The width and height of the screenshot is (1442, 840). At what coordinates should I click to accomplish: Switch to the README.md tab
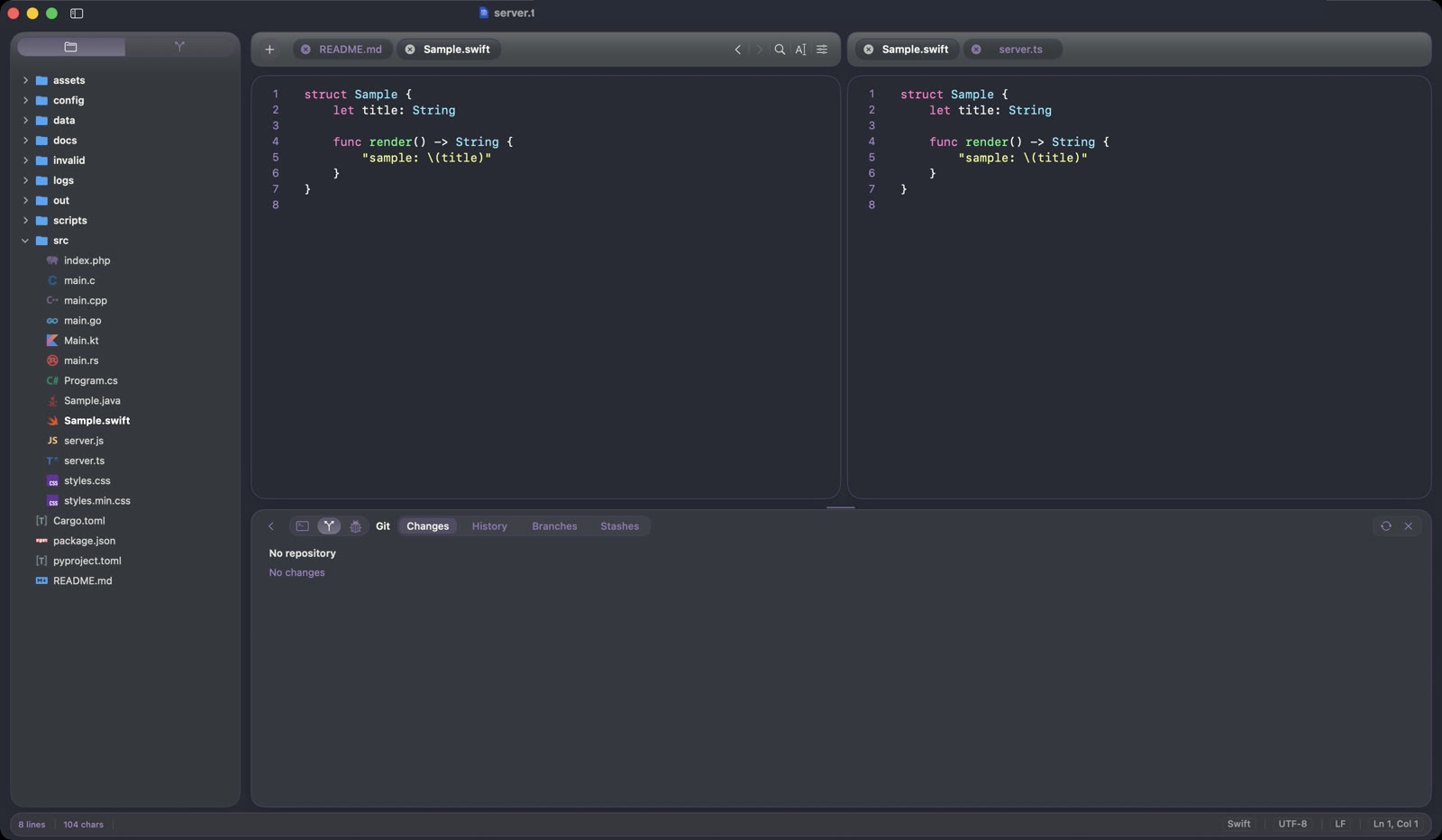pos(342,50)
